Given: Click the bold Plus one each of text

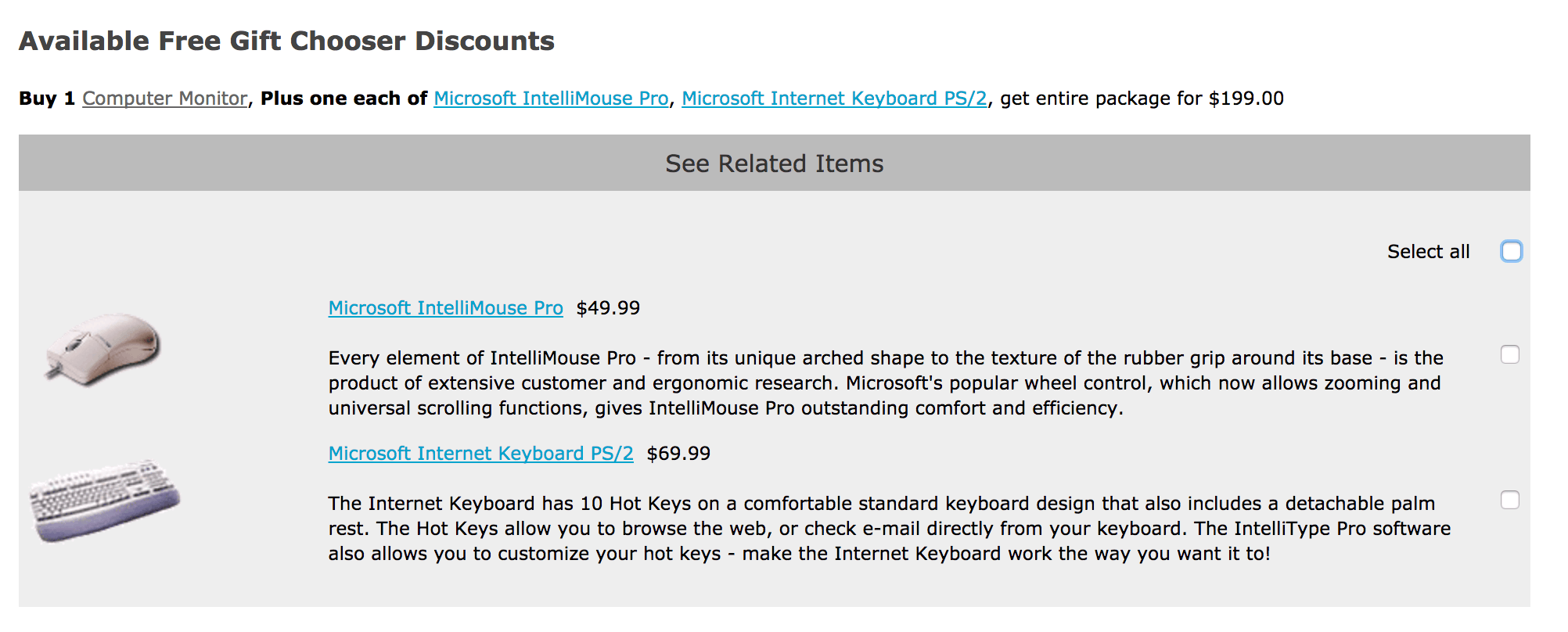Looking at the screenshot, I should (343, 99).
